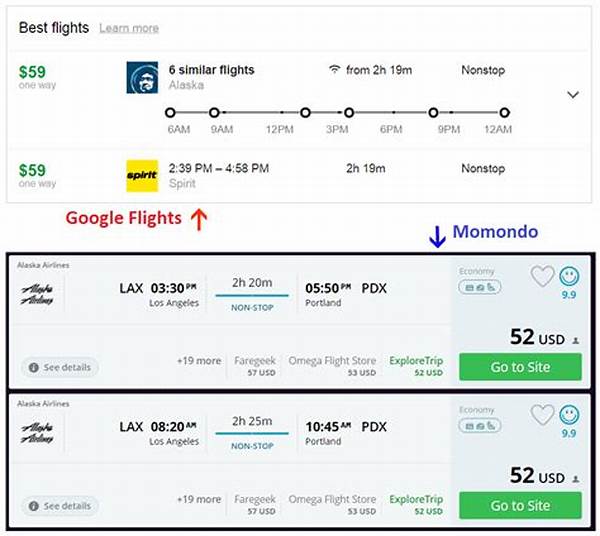Open 'See details' for the 03:30 PM flight

click(60, 367)
